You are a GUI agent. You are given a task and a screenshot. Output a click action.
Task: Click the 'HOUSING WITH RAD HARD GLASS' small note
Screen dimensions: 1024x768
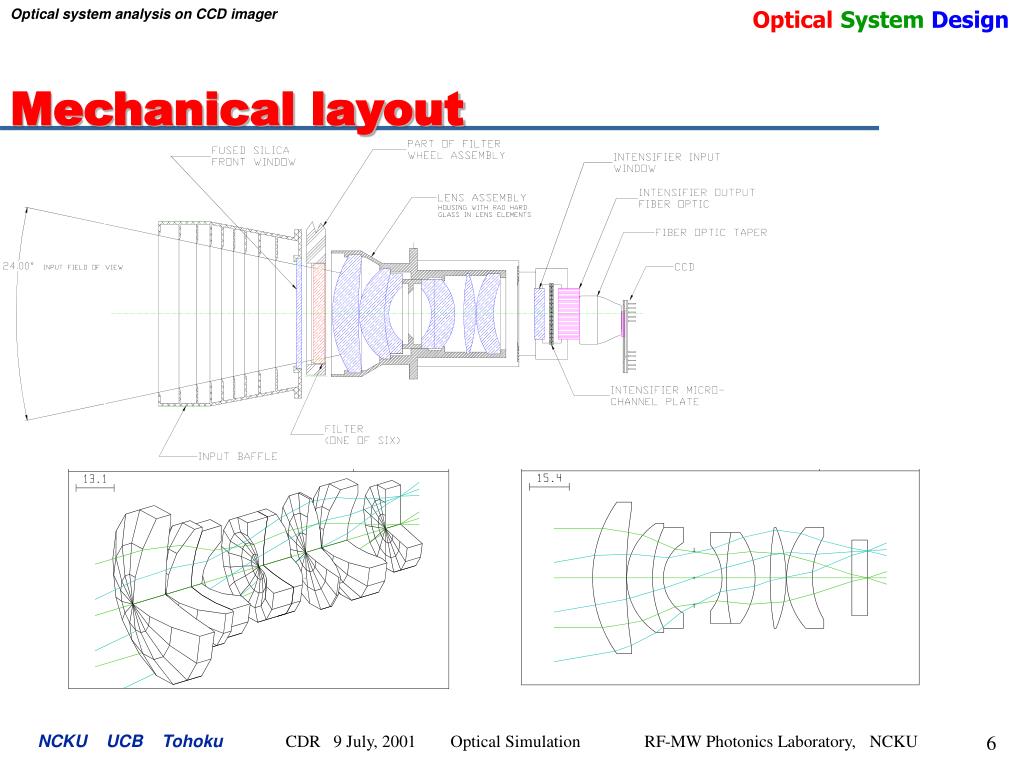tap(484, 211)
